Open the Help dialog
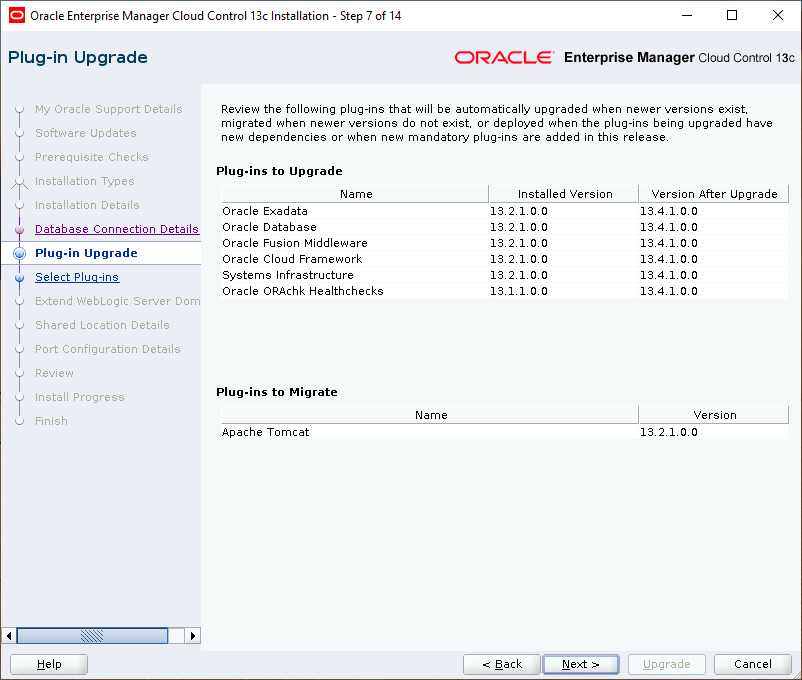 [49, 664]
